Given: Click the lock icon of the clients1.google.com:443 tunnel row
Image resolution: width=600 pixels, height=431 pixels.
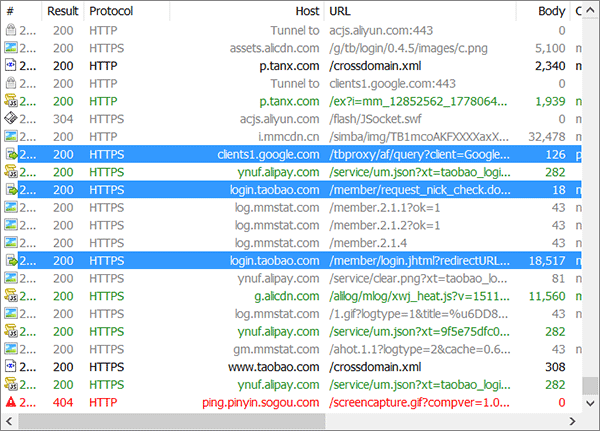Looking at the screenshot, I should [11, 83].
